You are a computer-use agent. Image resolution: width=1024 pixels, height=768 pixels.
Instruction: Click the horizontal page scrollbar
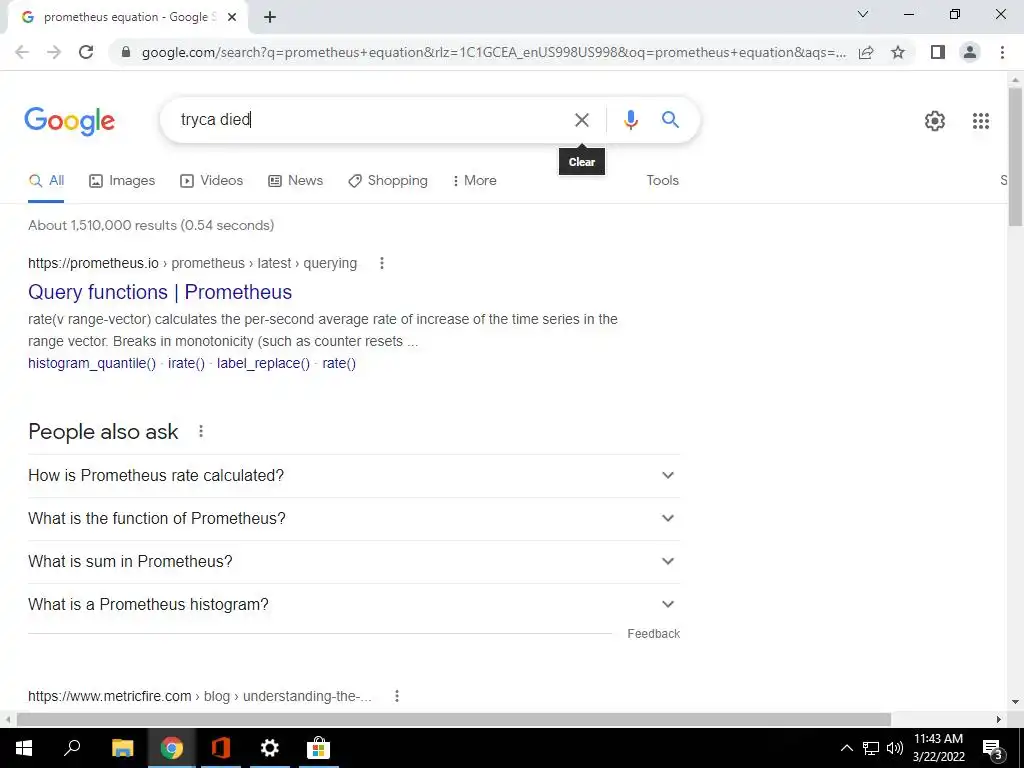454,720
